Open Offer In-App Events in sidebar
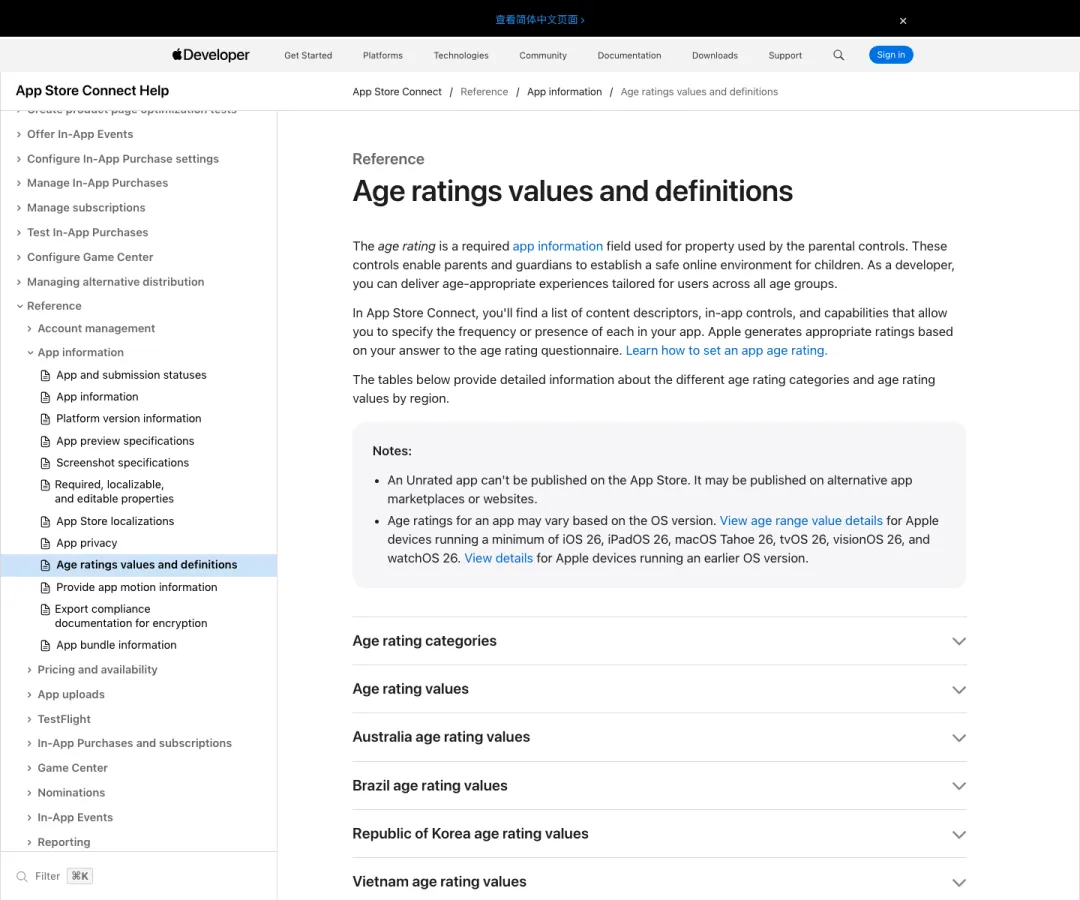Screen dimensions: 1080x900 [x=80, y=134]
